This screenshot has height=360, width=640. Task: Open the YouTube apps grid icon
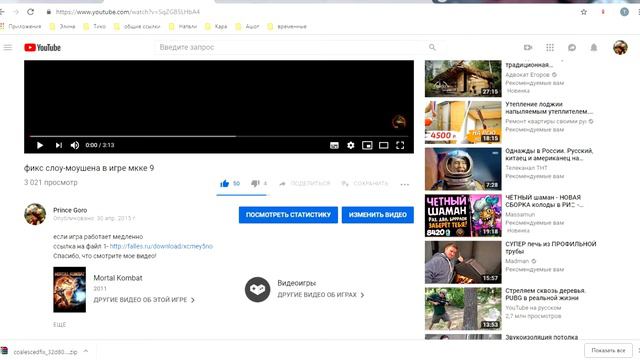pos(550,47)
